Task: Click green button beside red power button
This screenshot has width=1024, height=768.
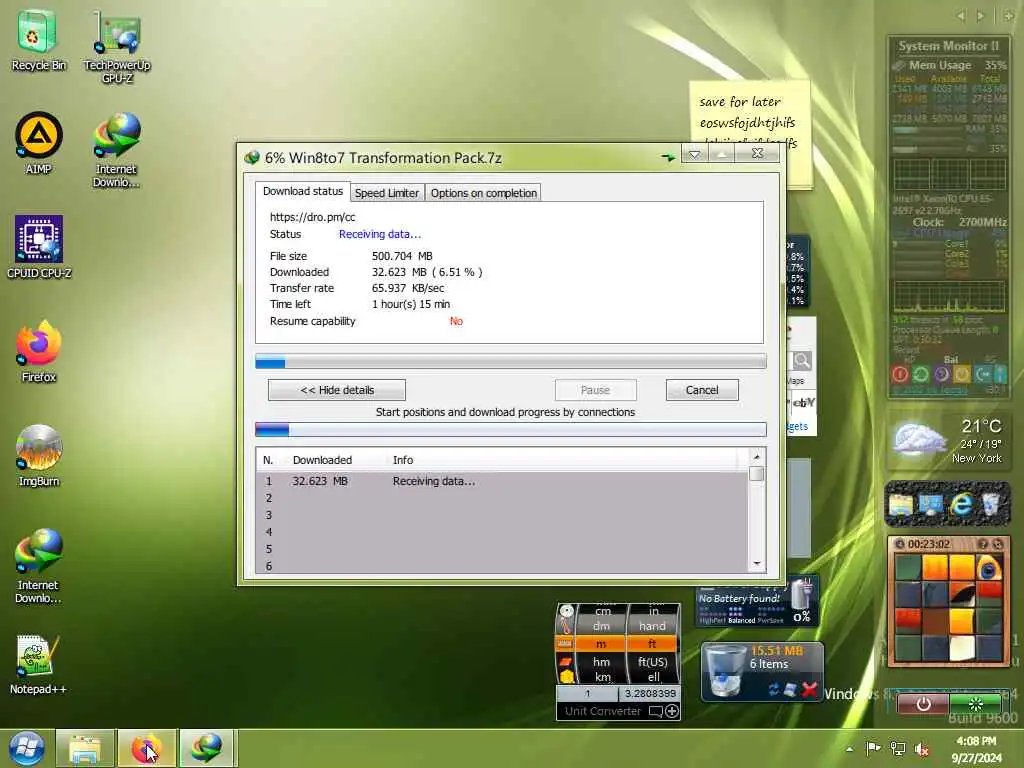Action: (976, 704)
